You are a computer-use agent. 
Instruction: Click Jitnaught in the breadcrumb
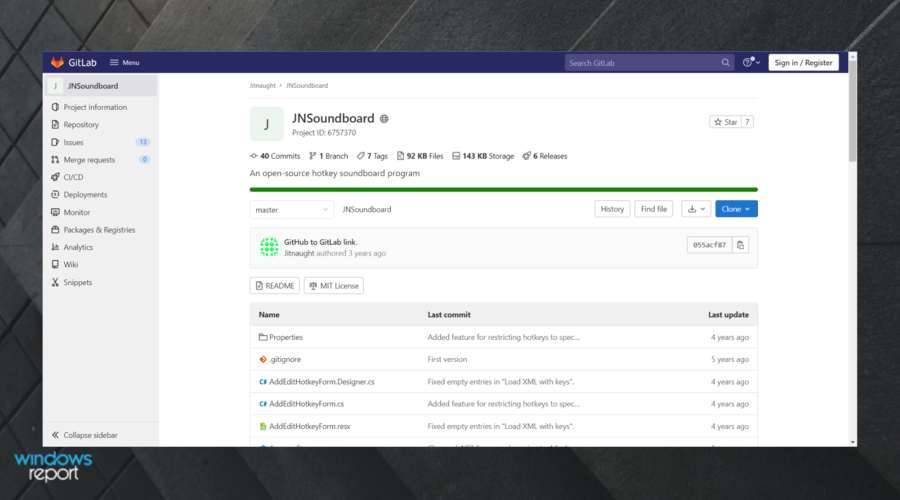(262, 86)
